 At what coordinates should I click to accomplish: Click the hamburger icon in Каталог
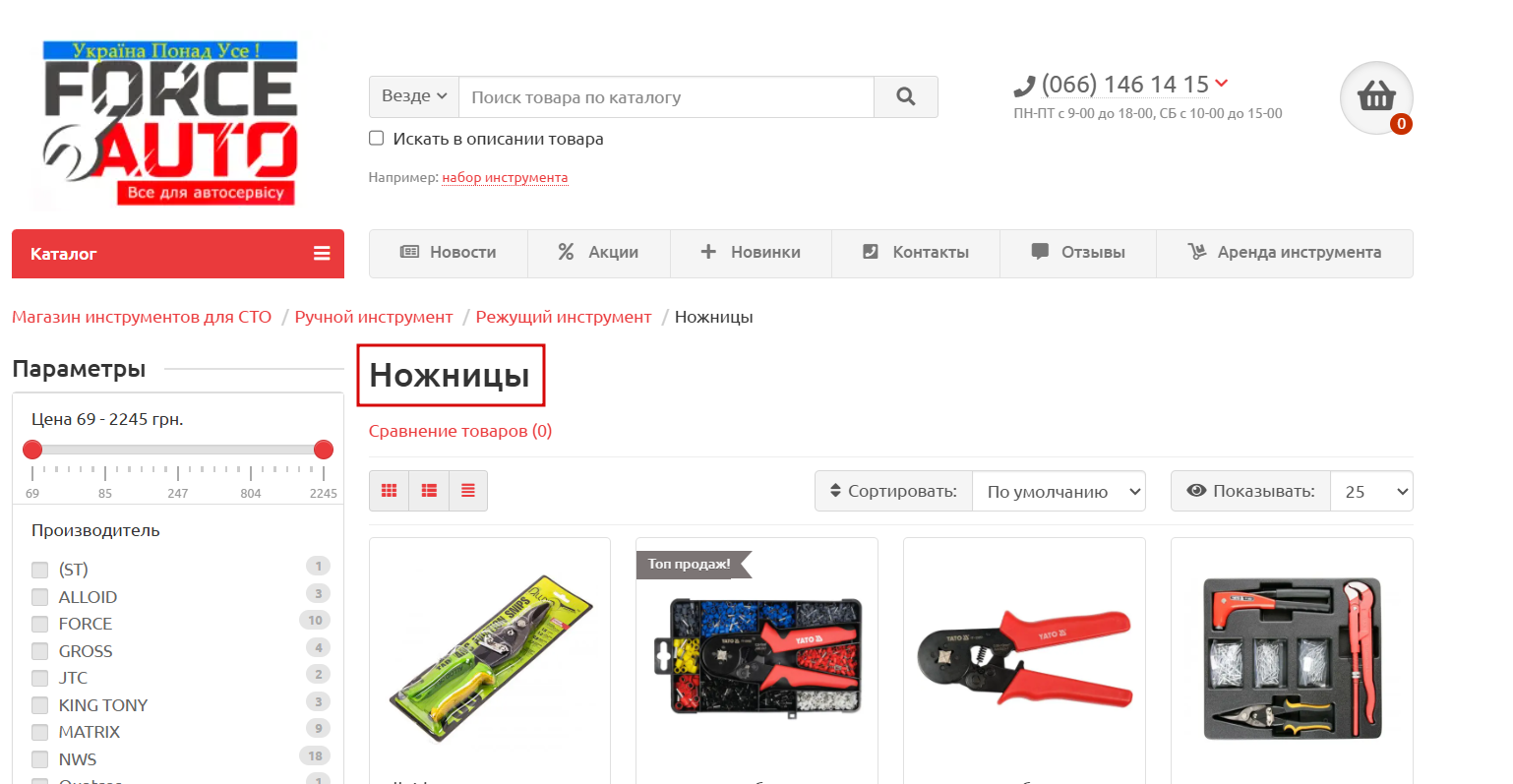(x=322, y=254)
